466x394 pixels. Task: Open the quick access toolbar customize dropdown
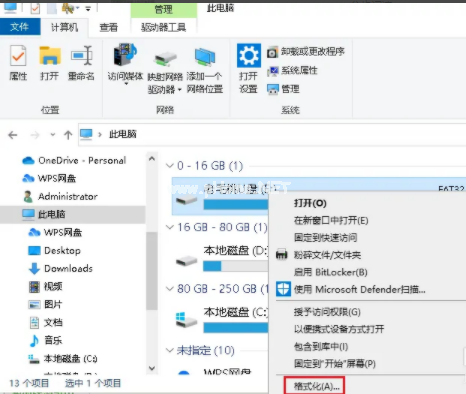[x=88, y=9]
